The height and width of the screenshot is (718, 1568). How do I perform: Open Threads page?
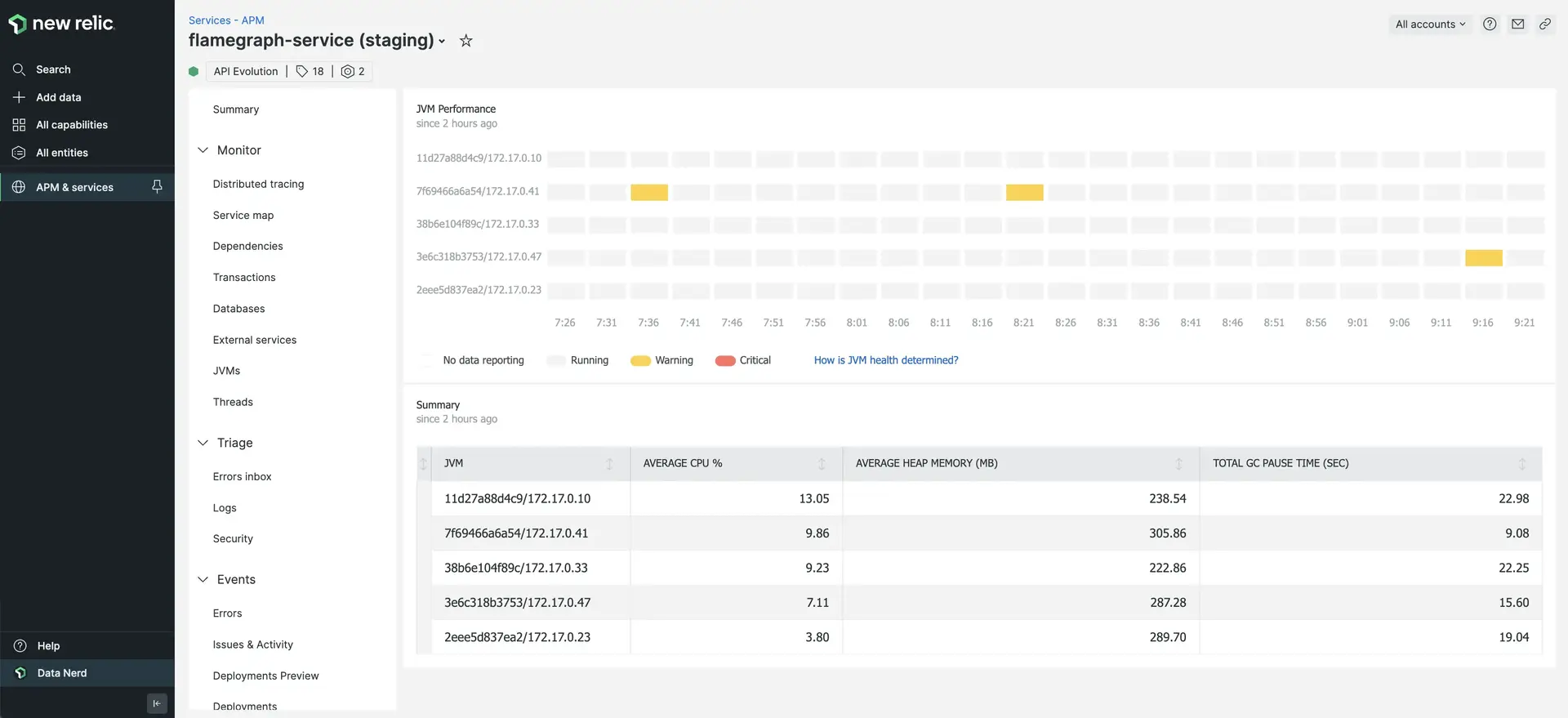[x=233, y=402]
